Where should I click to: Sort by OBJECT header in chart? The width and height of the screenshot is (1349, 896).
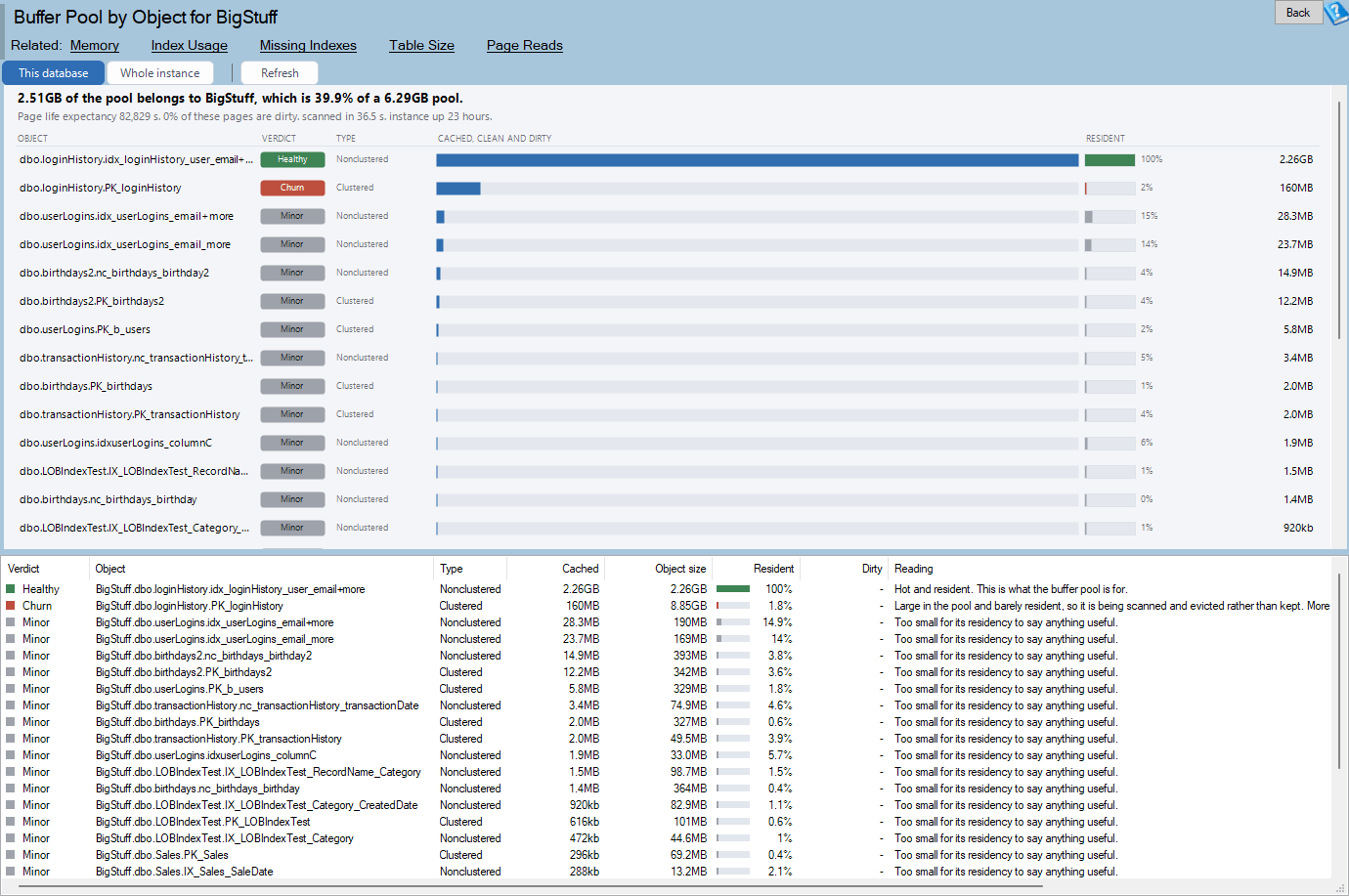(32, 139)
